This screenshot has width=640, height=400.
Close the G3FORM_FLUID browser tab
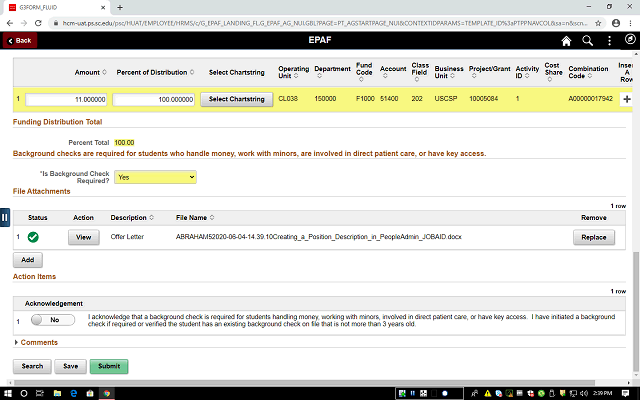tap(103, 7)
